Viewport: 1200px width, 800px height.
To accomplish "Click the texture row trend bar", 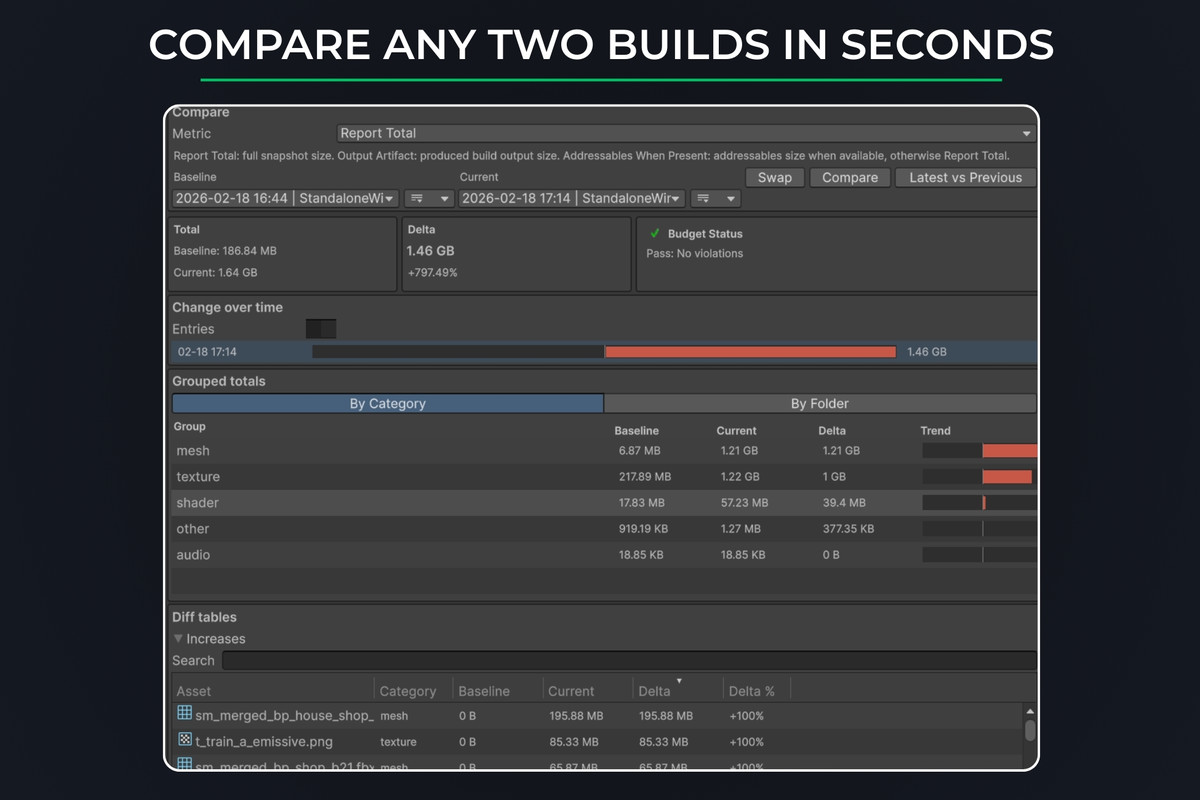I will coord(979,477).
